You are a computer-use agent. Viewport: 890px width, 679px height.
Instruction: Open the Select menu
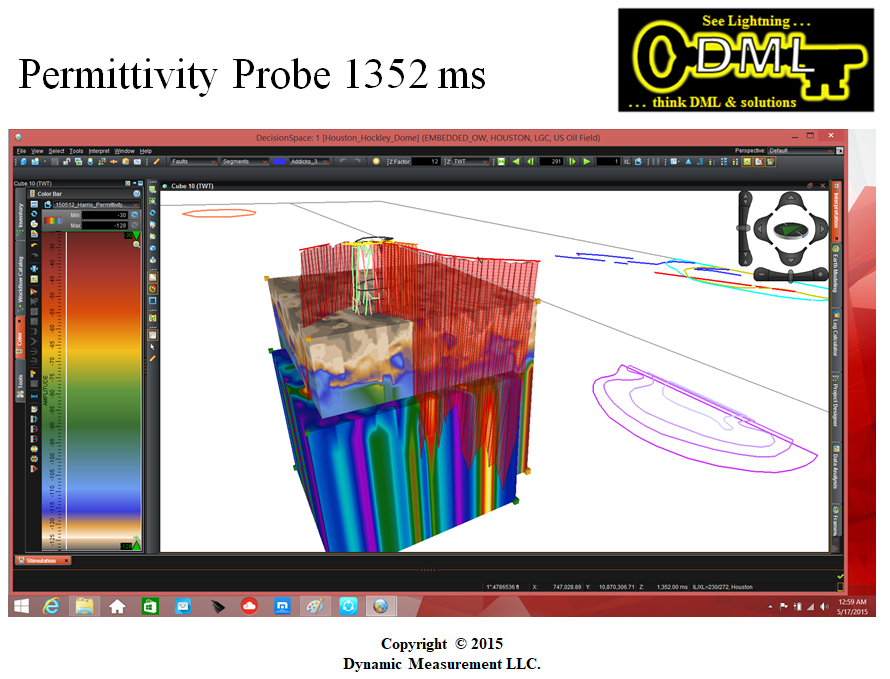[x=56, y=151]
